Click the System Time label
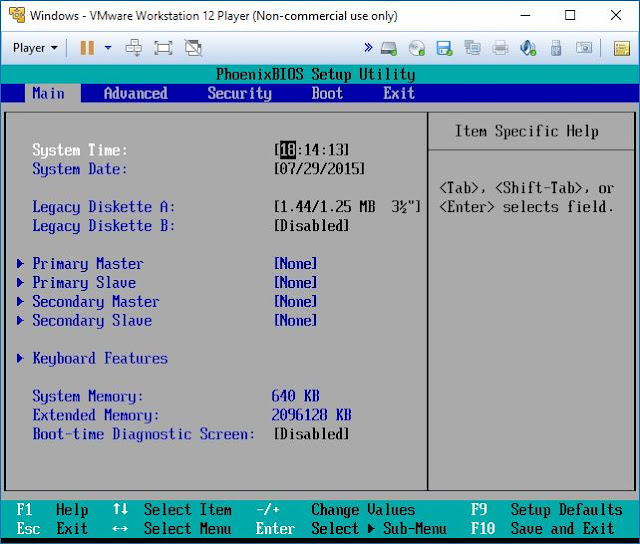Image resolution: width=640 pixels, height=544 pixels. (80, 150)
